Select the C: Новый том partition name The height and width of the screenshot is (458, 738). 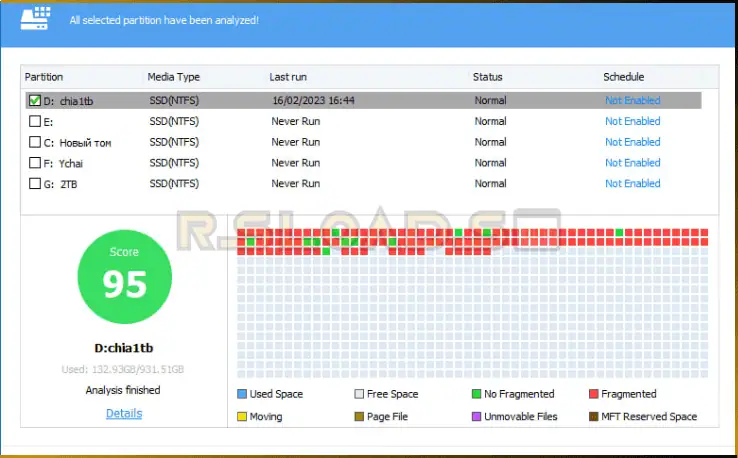coord(78,142)
